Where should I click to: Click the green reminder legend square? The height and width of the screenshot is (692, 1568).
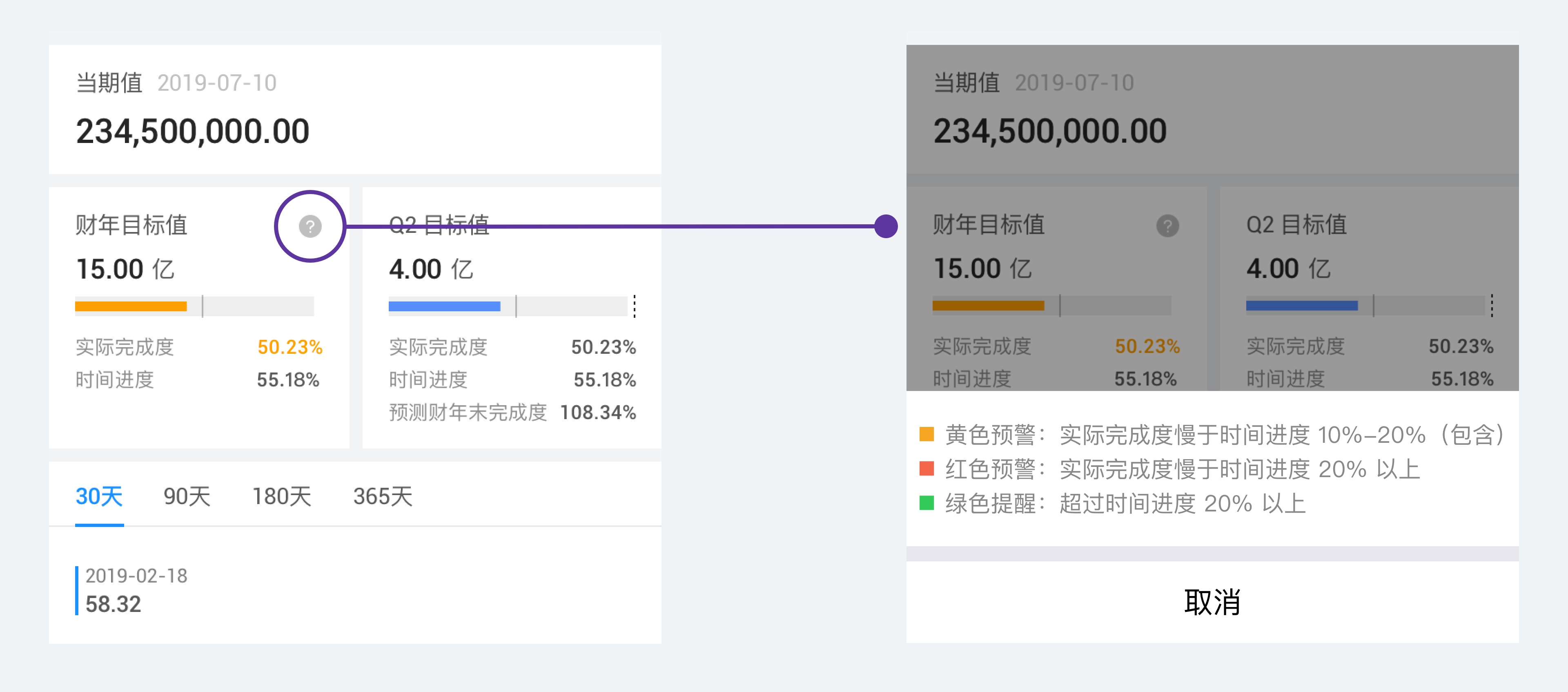927,504
